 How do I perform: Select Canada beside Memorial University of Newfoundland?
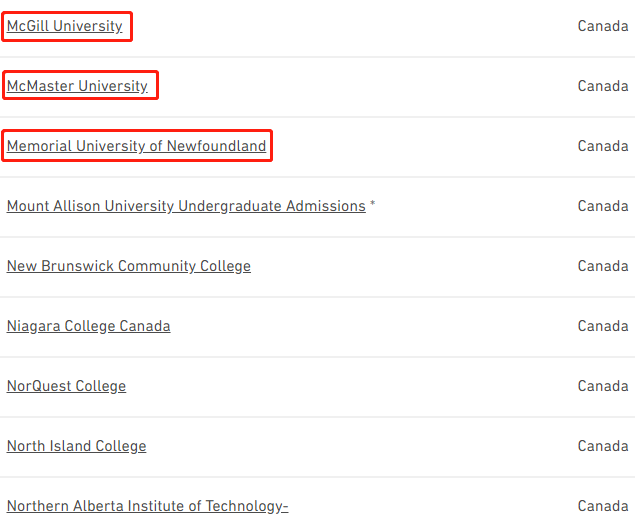603,146
